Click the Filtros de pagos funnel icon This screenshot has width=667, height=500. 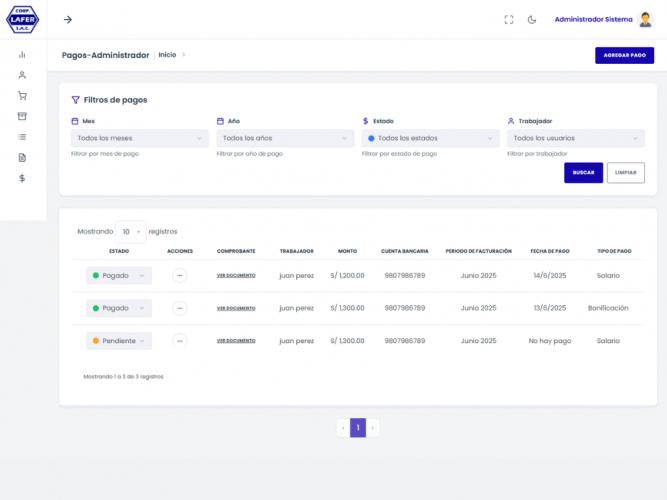click(x=75, y=100)
